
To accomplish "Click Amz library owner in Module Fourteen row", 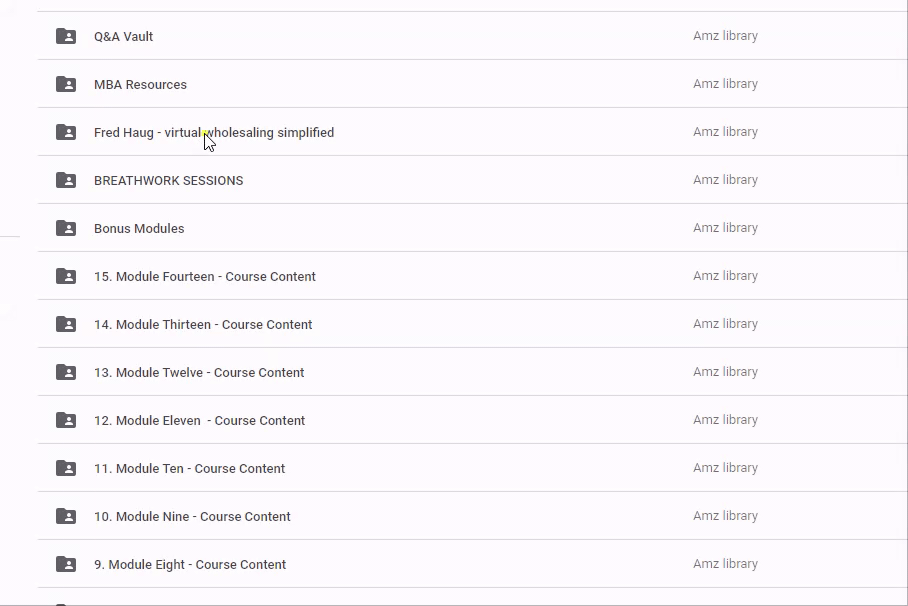I will 725,276.
